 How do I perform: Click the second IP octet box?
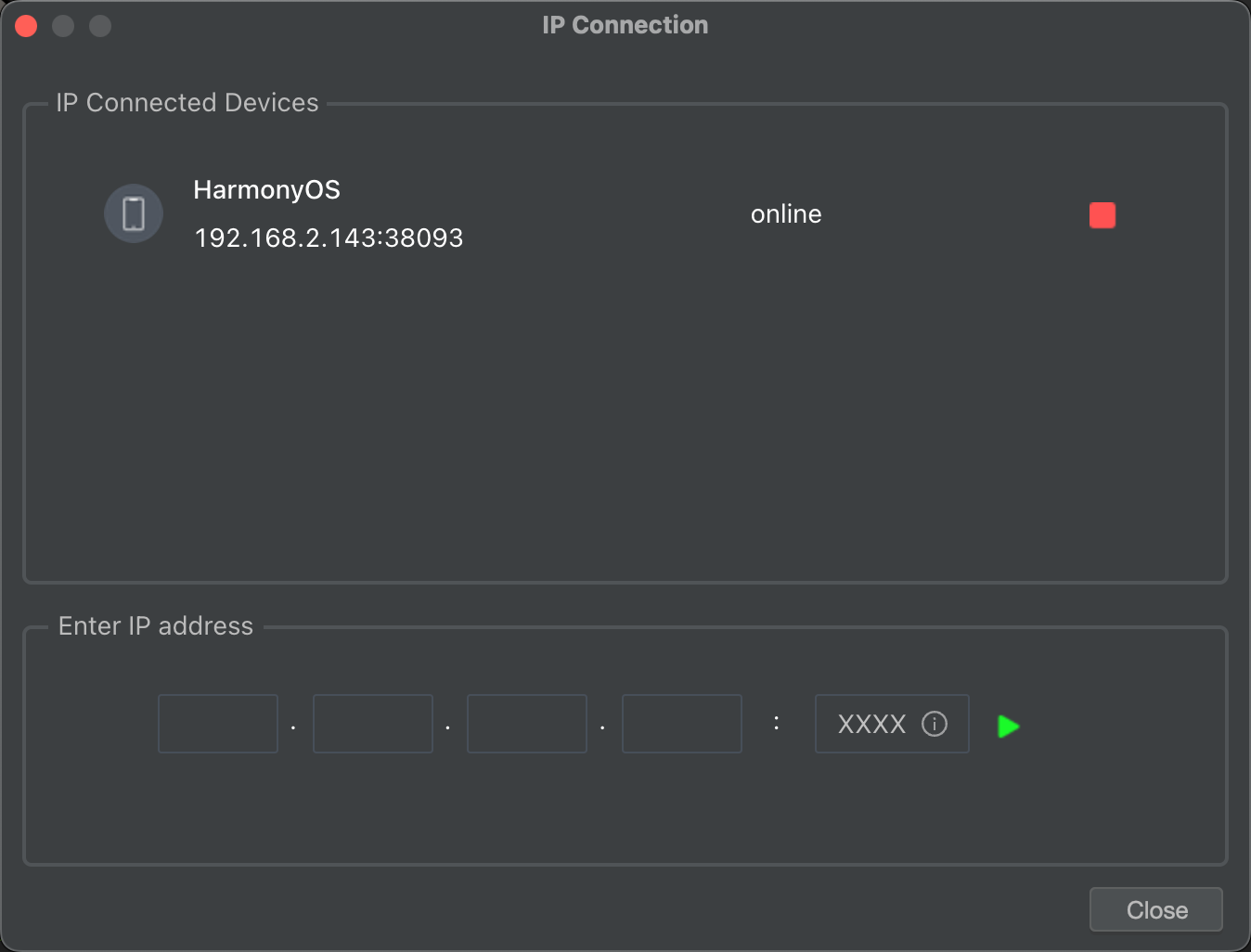point(373,724)
